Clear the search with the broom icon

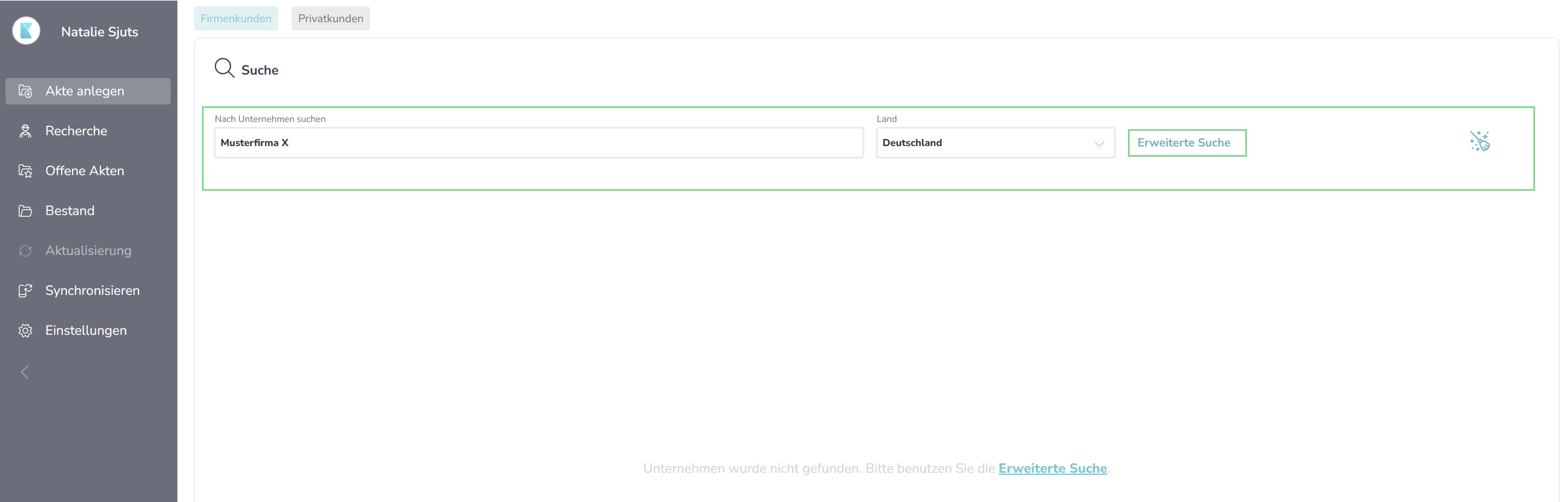[1479, 141]
